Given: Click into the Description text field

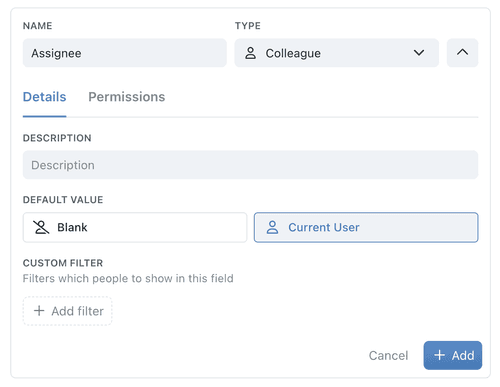Looking at the screenshot, I should click(250, 165).
